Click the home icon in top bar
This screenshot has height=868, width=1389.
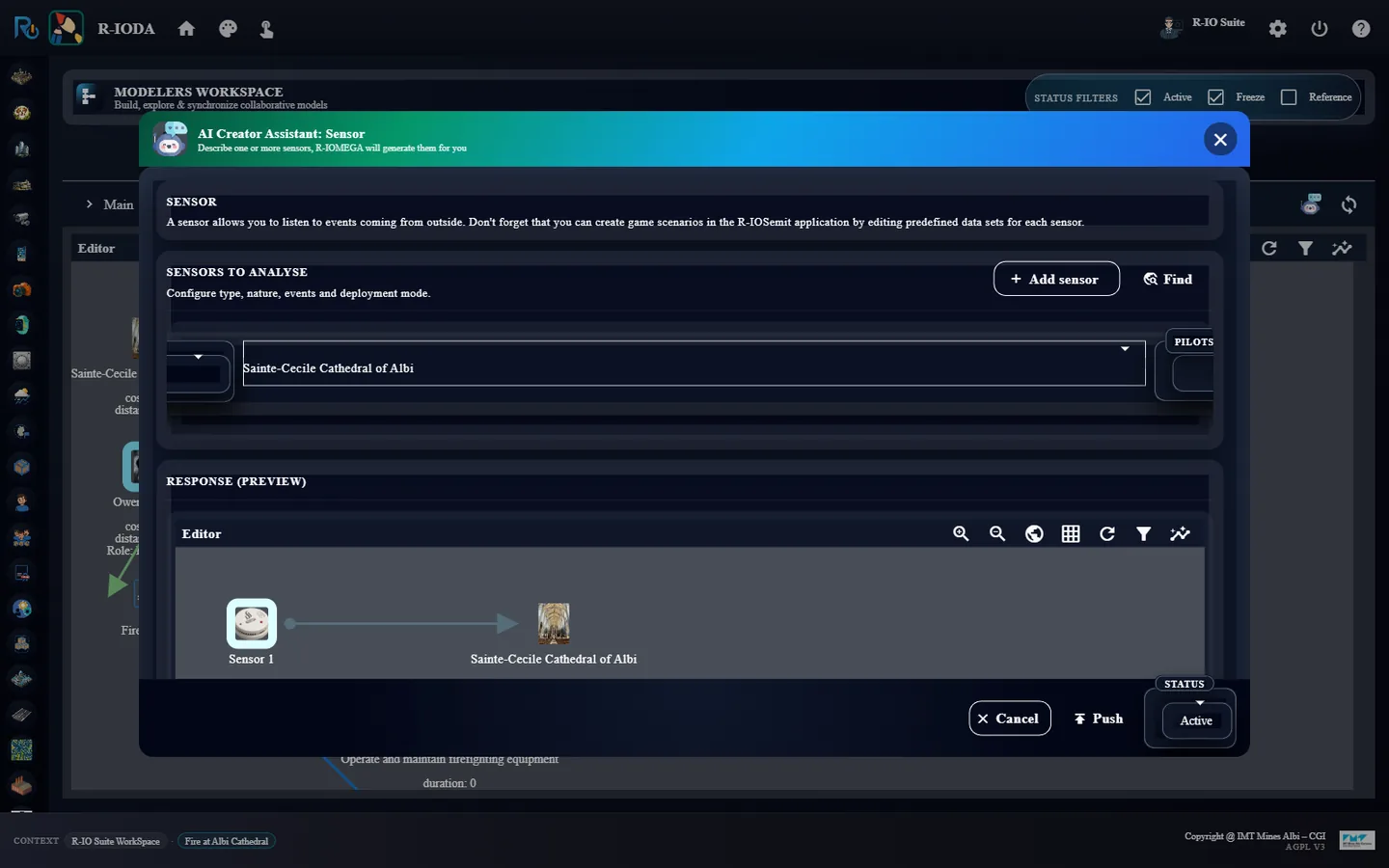point(186,29)
